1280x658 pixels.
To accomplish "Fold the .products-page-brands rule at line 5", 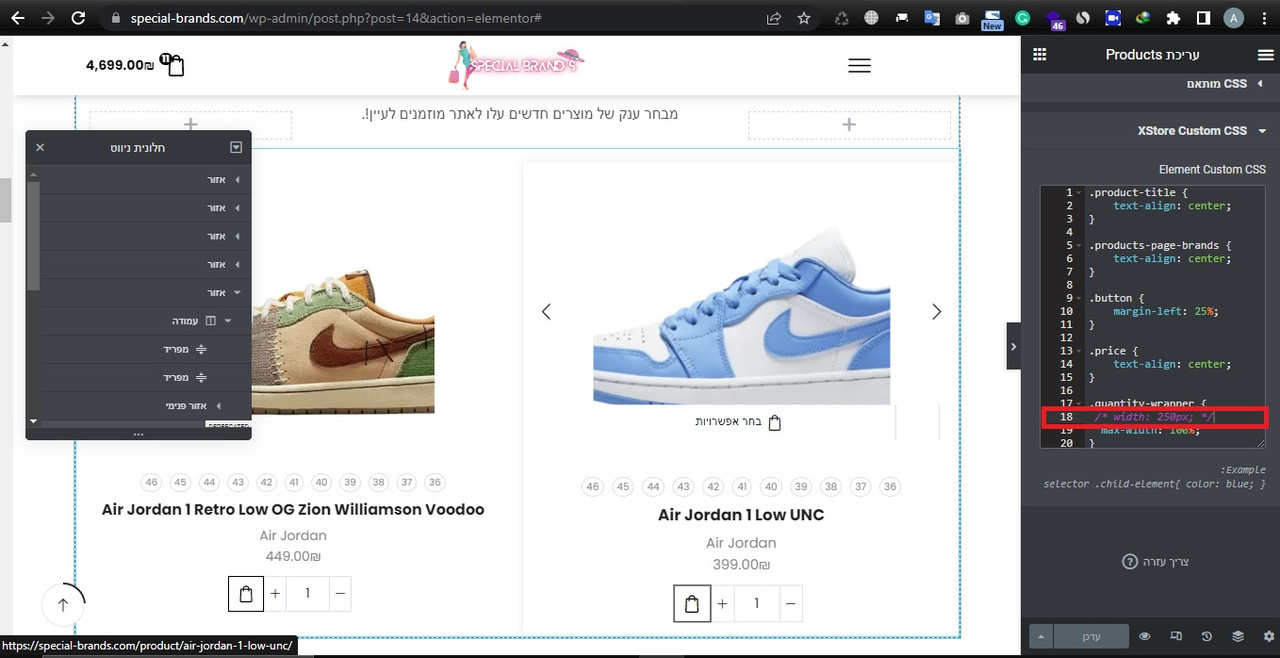I will pyautogui.click(x=1080, y=246).
